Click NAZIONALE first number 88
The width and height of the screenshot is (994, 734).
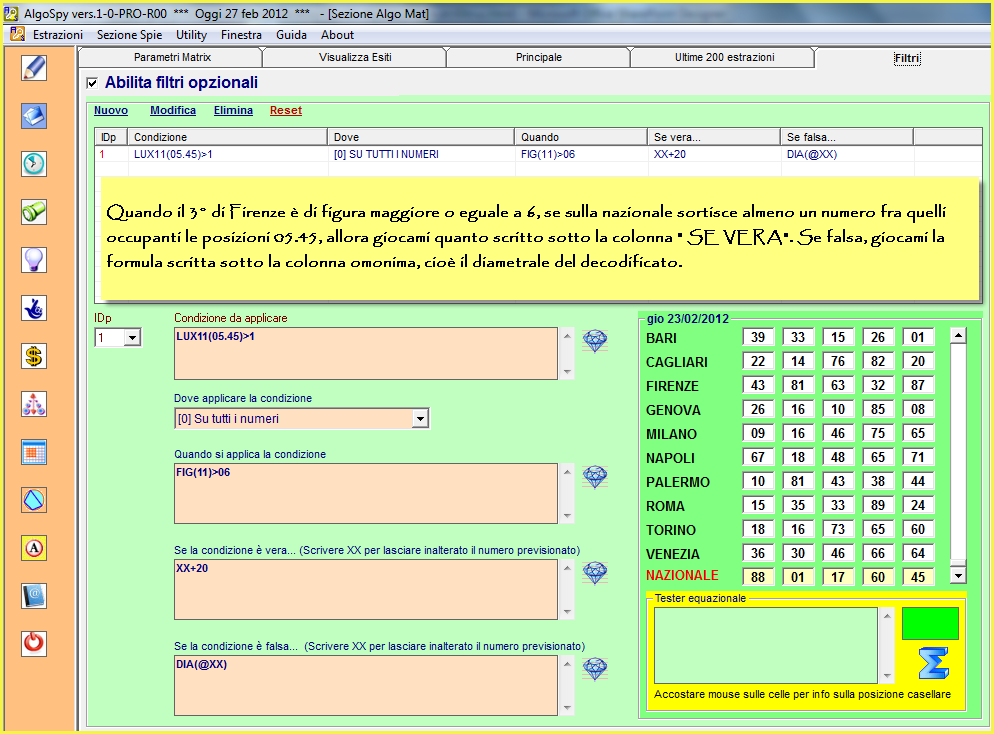[x=758, y=577]
